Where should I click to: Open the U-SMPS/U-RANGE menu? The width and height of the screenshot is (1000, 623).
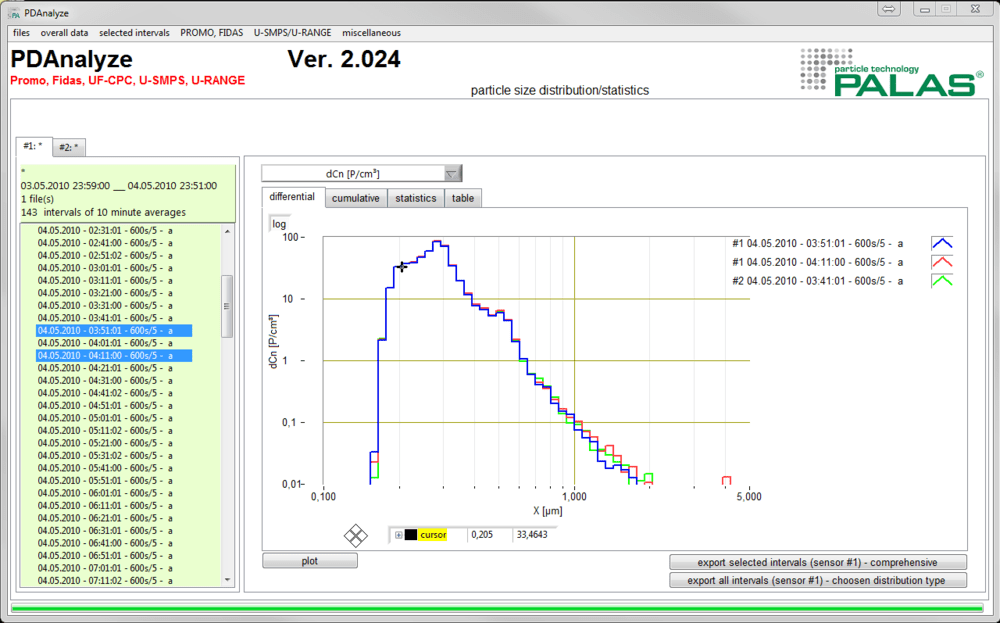(x=292, y=33)
